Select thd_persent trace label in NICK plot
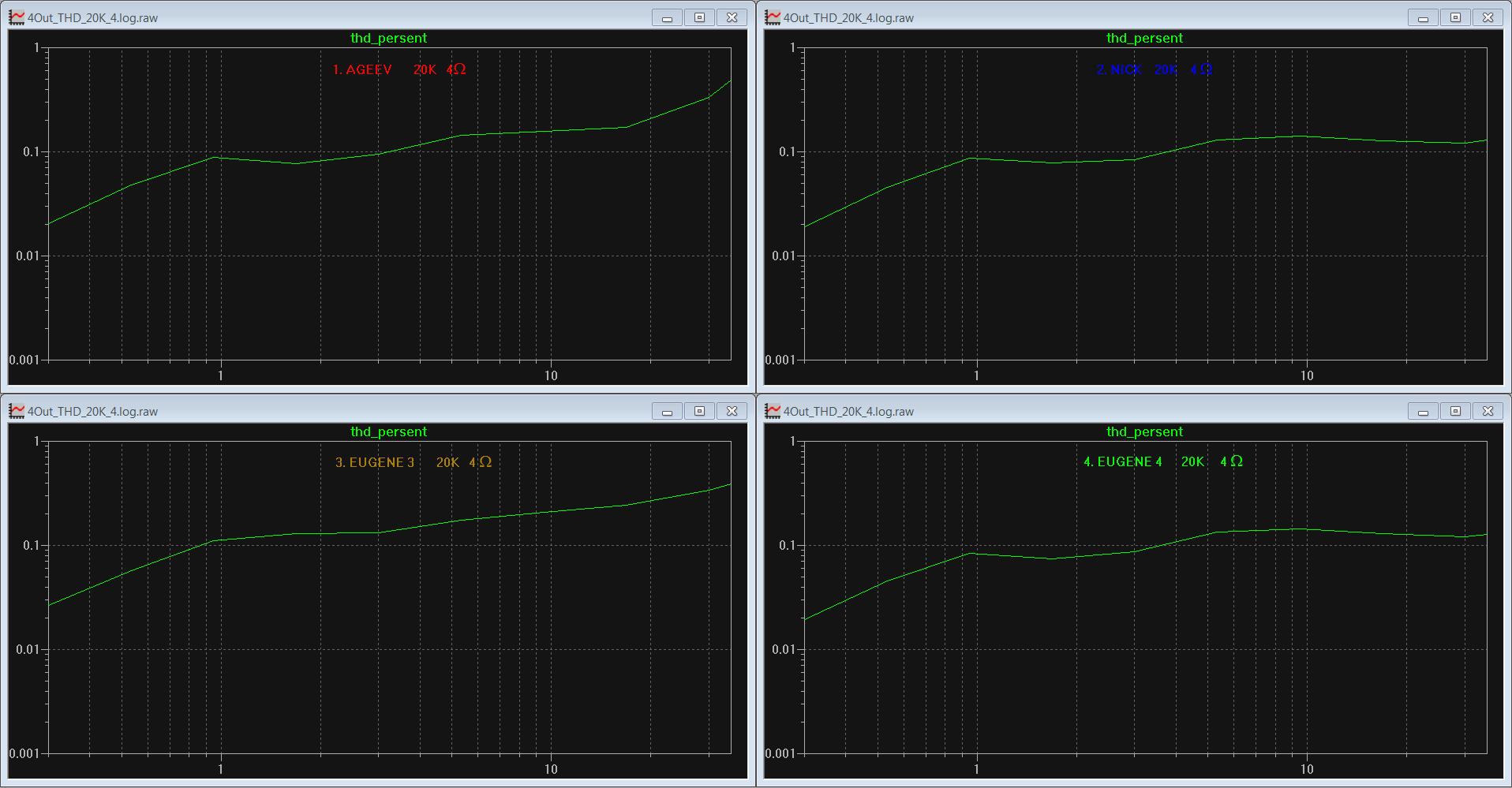 1144,38
